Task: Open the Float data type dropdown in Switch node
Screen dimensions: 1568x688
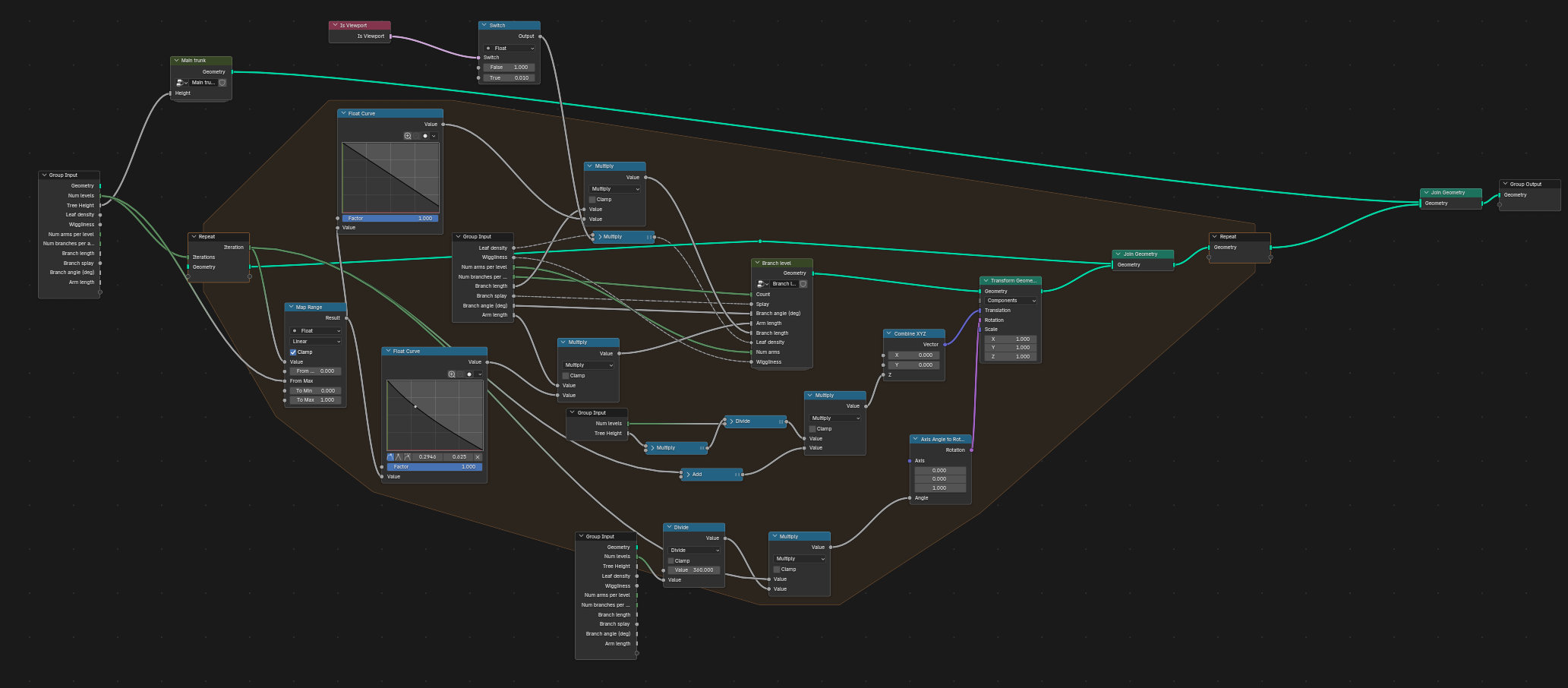Action: click(510, 49)
